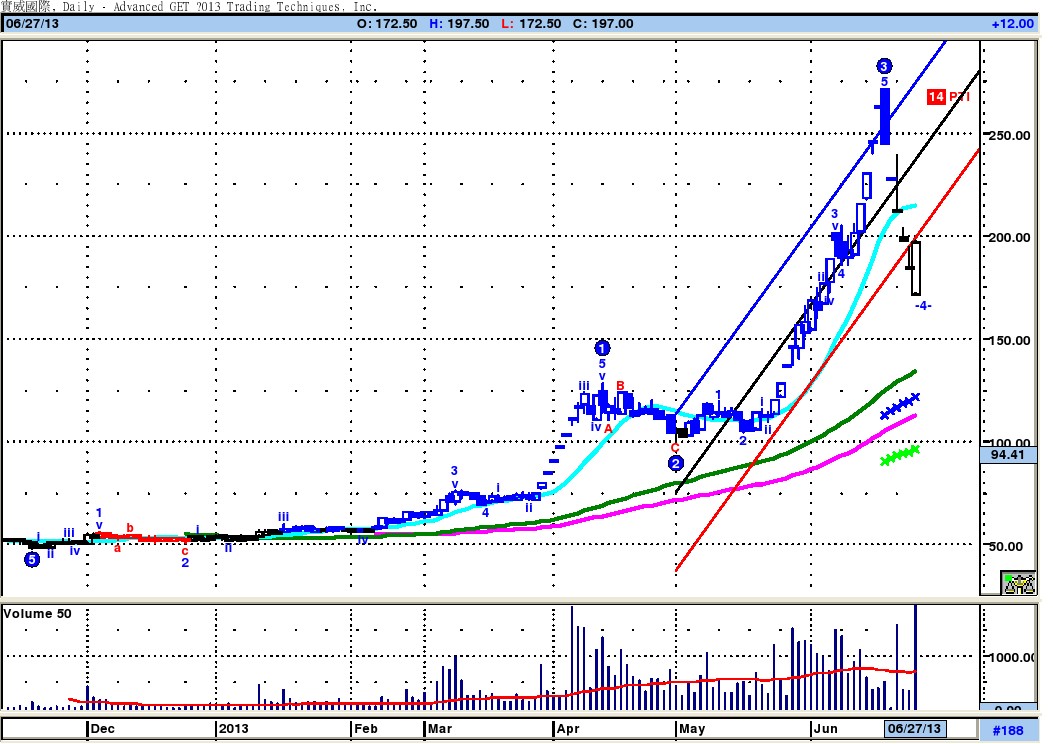Select the Jun marker on time axis
This screenshot has height=744, width=1053.
[x=825, y=729]
